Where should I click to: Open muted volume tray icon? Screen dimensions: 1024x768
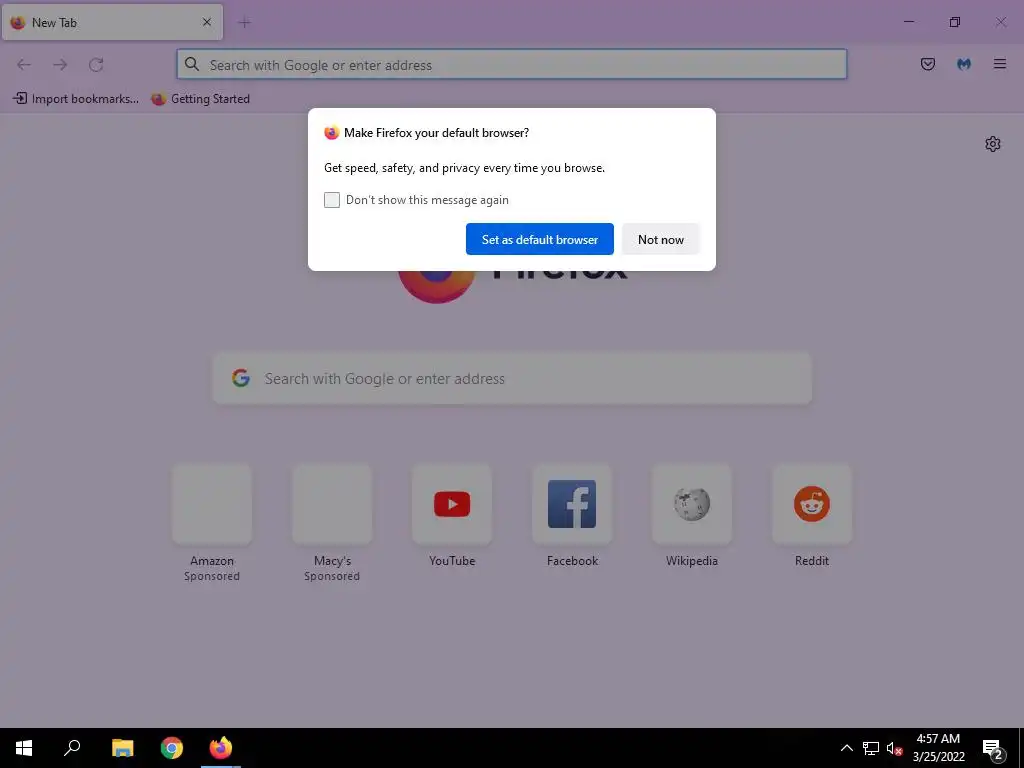895,748
